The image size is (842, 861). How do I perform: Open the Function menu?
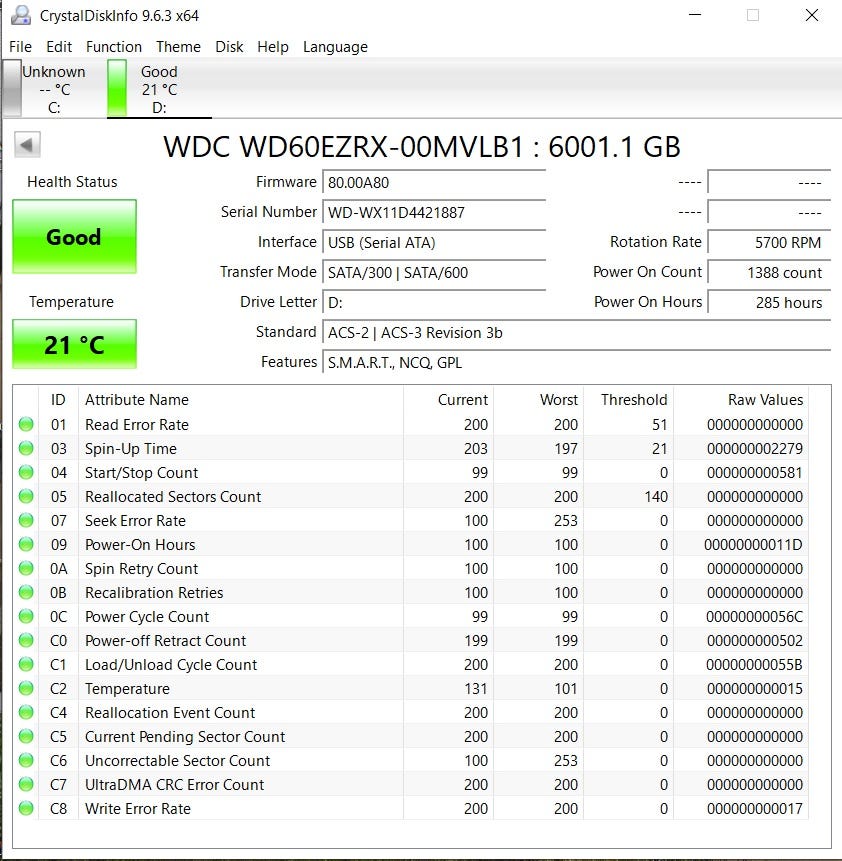point(114,47)
